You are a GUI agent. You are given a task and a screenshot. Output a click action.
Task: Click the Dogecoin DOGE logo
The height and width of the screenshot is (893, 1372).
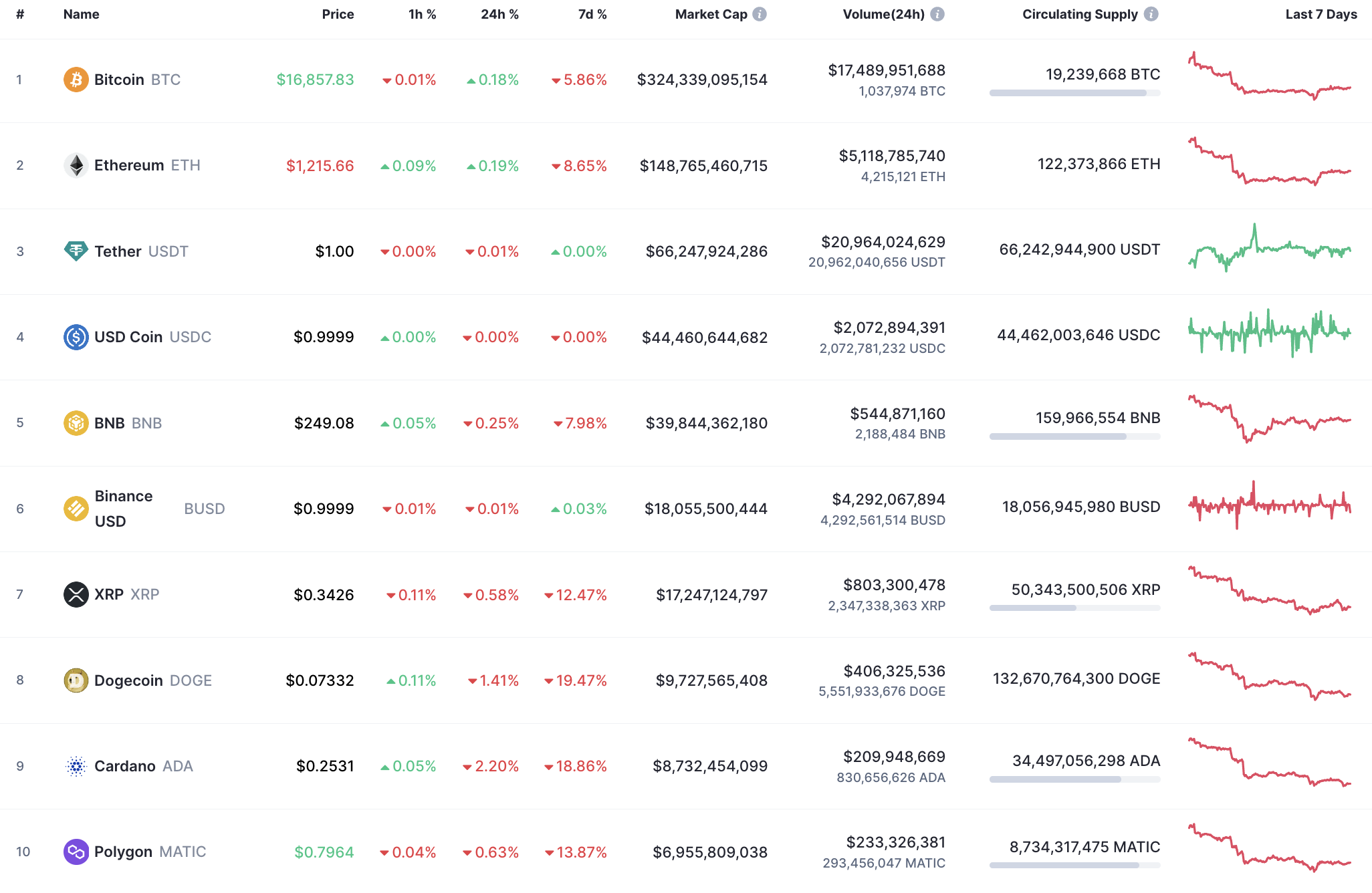tap(76, 680)
